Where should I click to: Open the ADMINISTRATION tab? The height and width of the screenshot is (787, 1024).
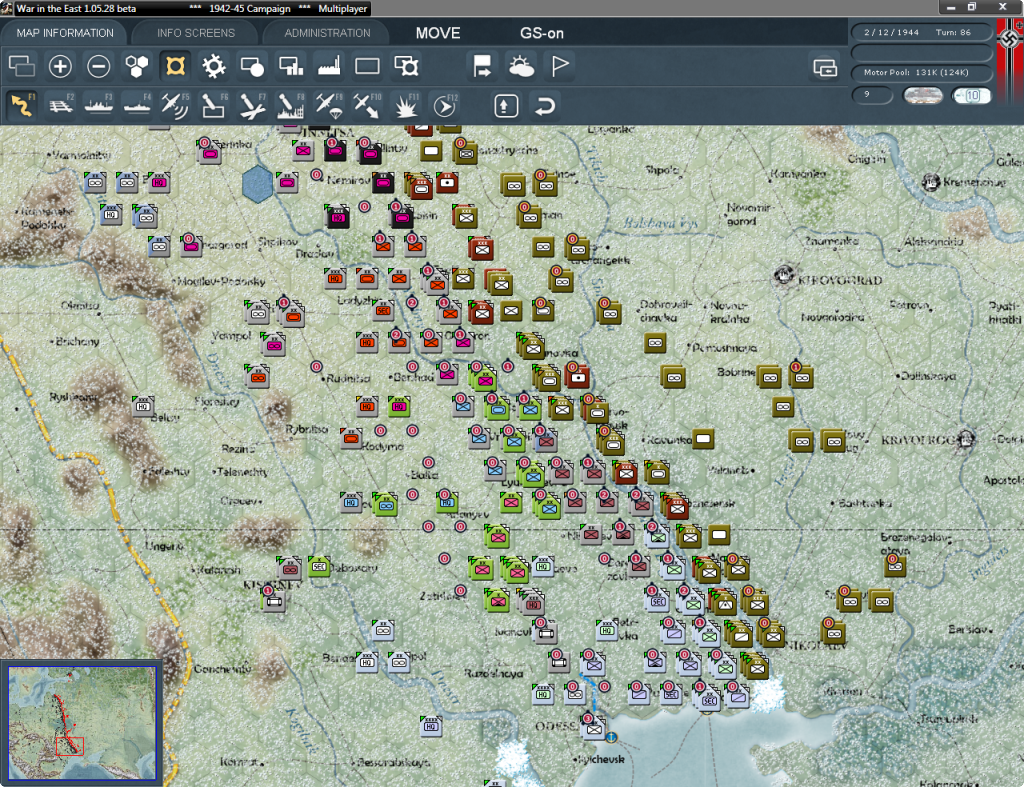(327, 33)
